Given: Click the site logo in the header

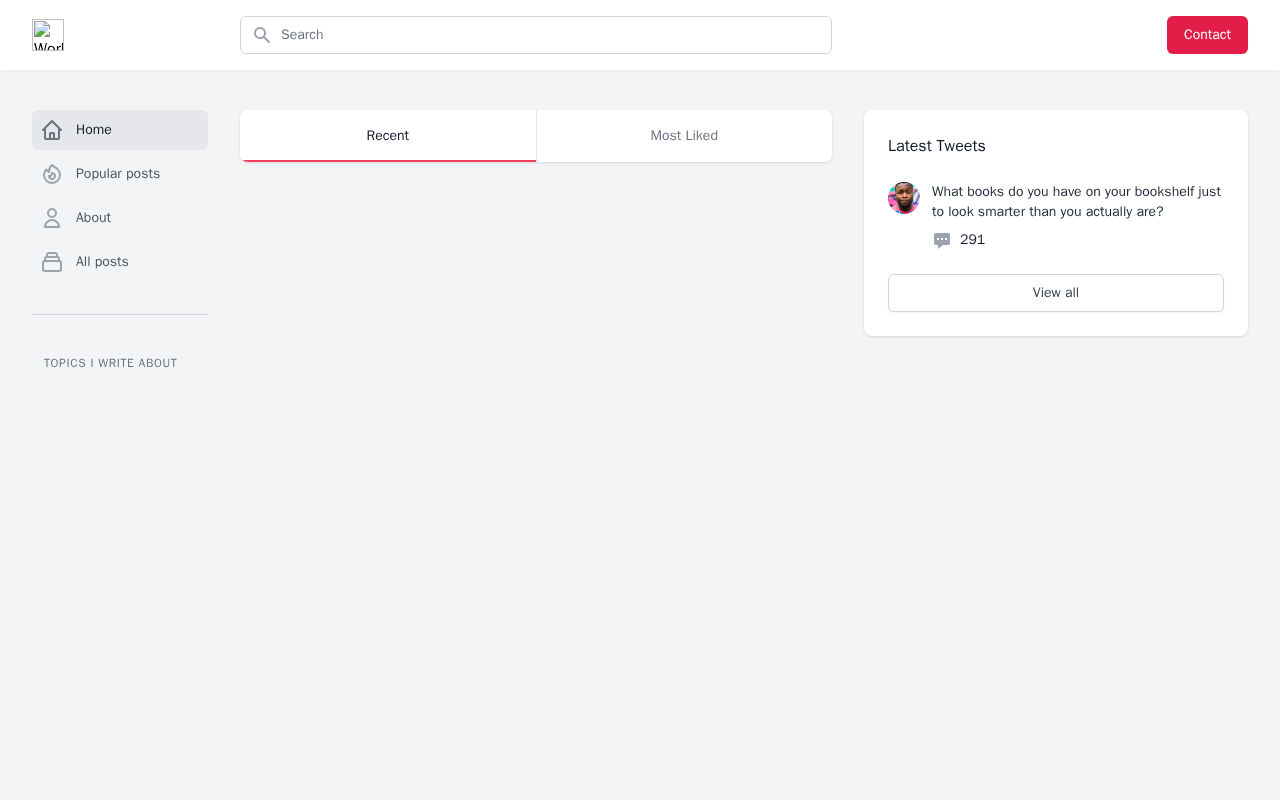Looking at the screenshot, I should [48, 35].
